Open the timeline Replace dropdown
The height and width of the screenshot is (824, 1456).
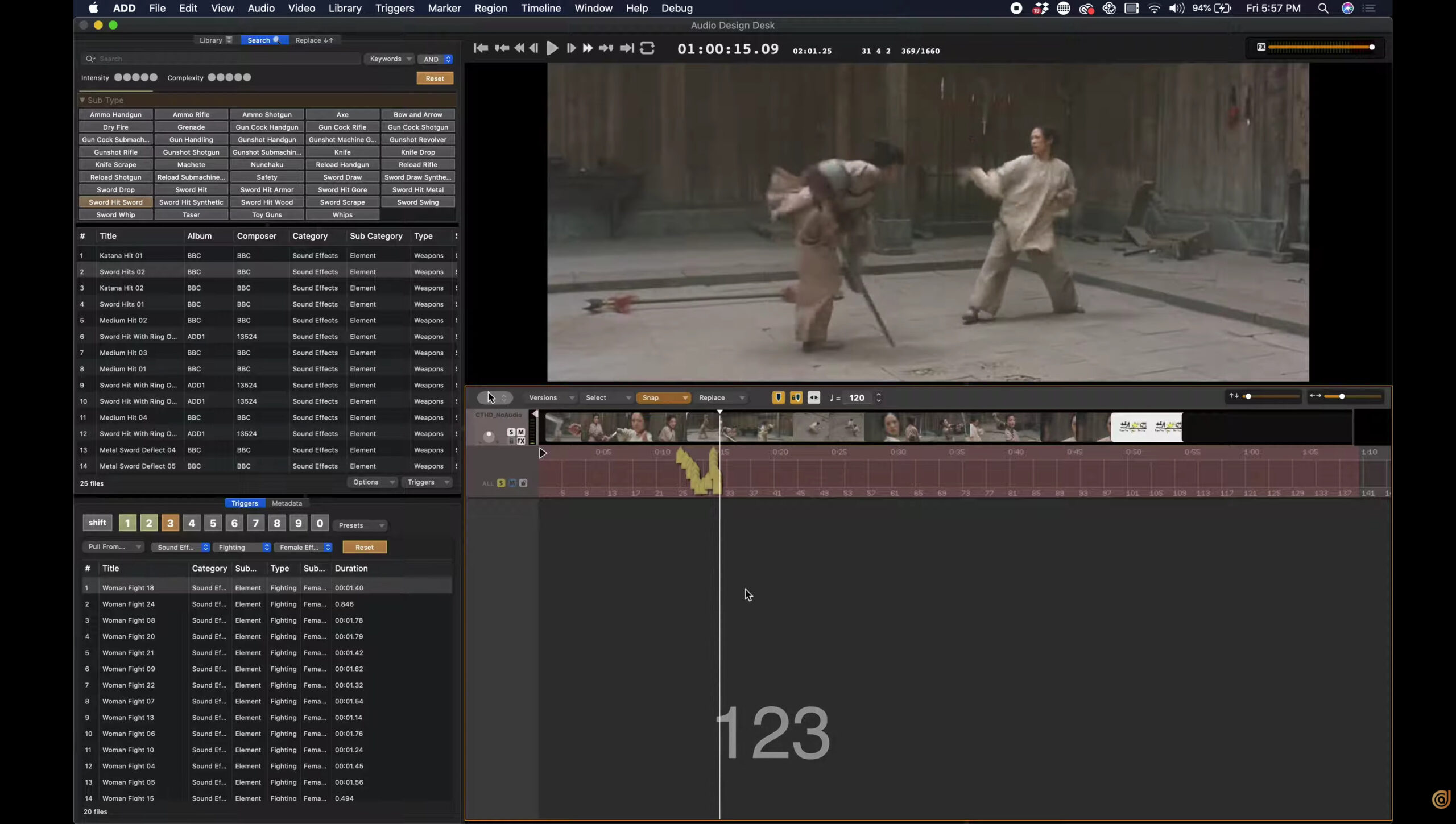tap(721, 397)
